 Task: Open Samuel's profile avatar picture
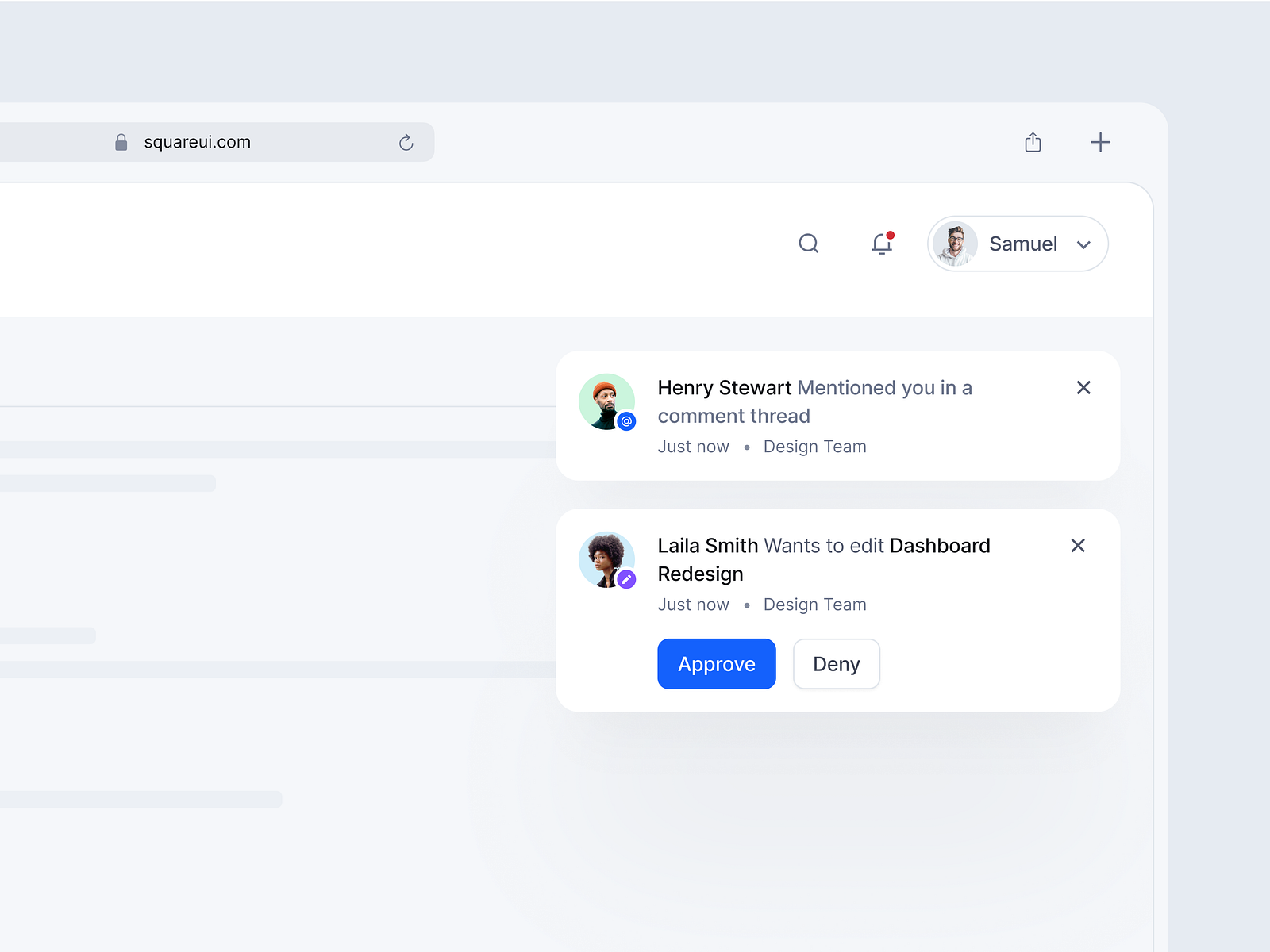956,244
